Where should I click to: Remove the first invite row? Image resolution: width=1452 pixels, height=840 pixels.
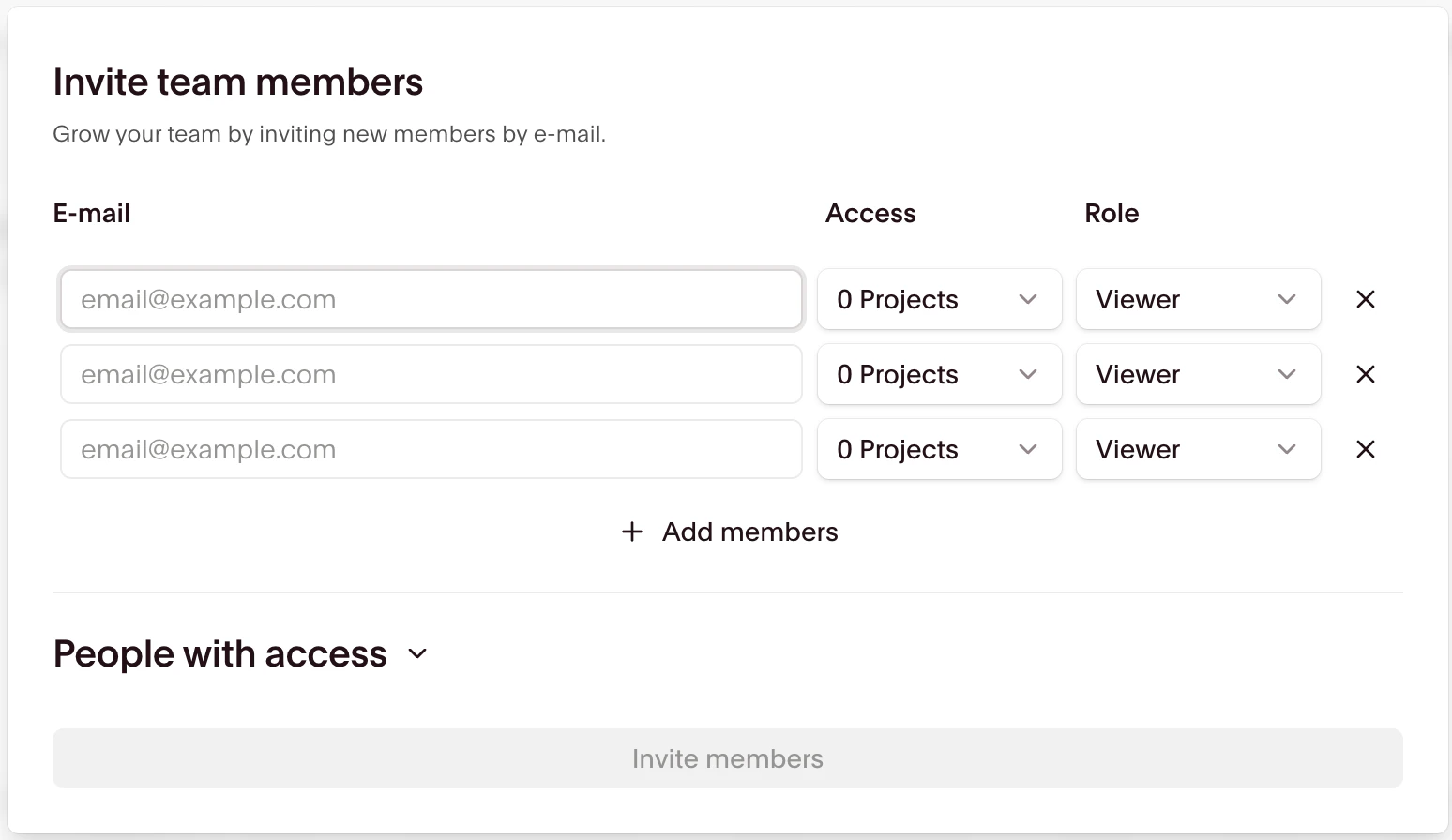coord(1366,299)
